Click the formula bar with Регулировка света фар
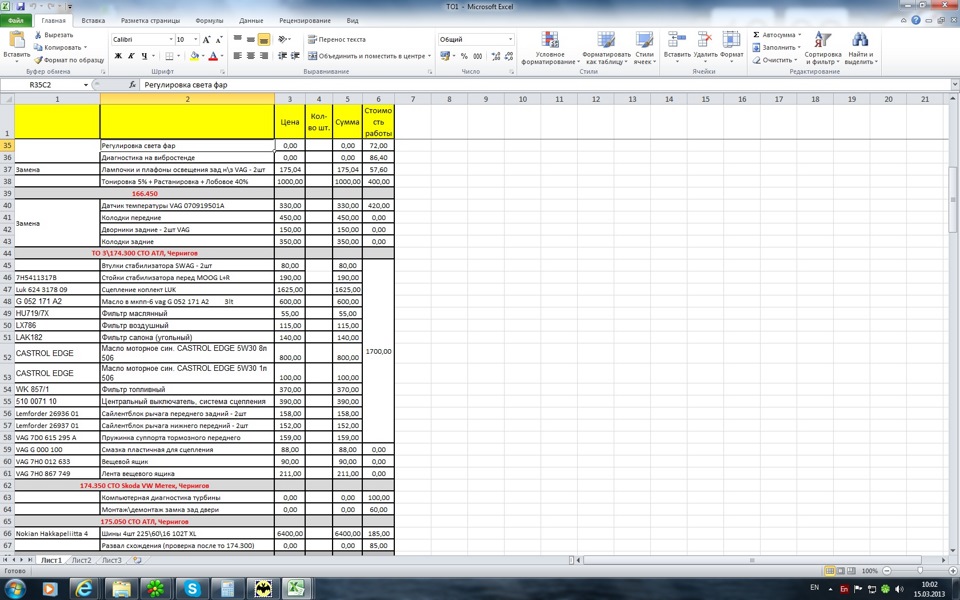 [545, 84]
